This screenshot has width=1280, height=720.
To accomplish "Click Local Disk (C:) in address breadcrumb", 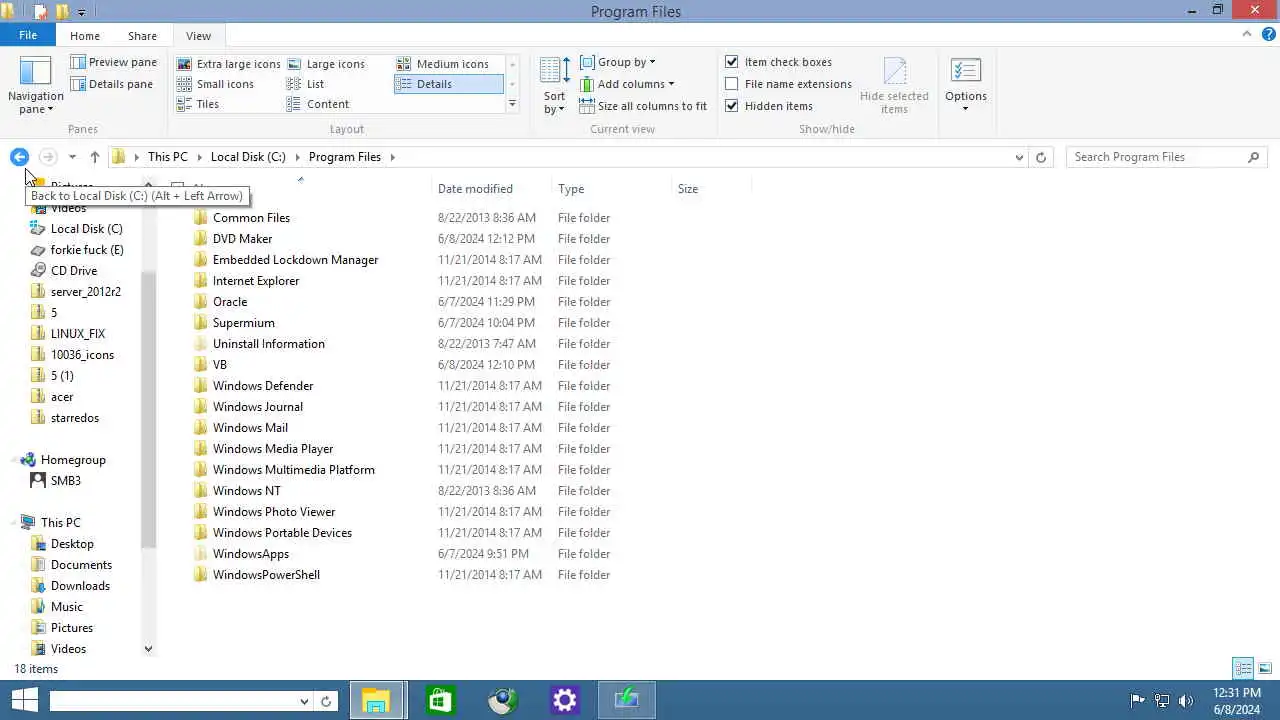I will click(x=248, y=157).
